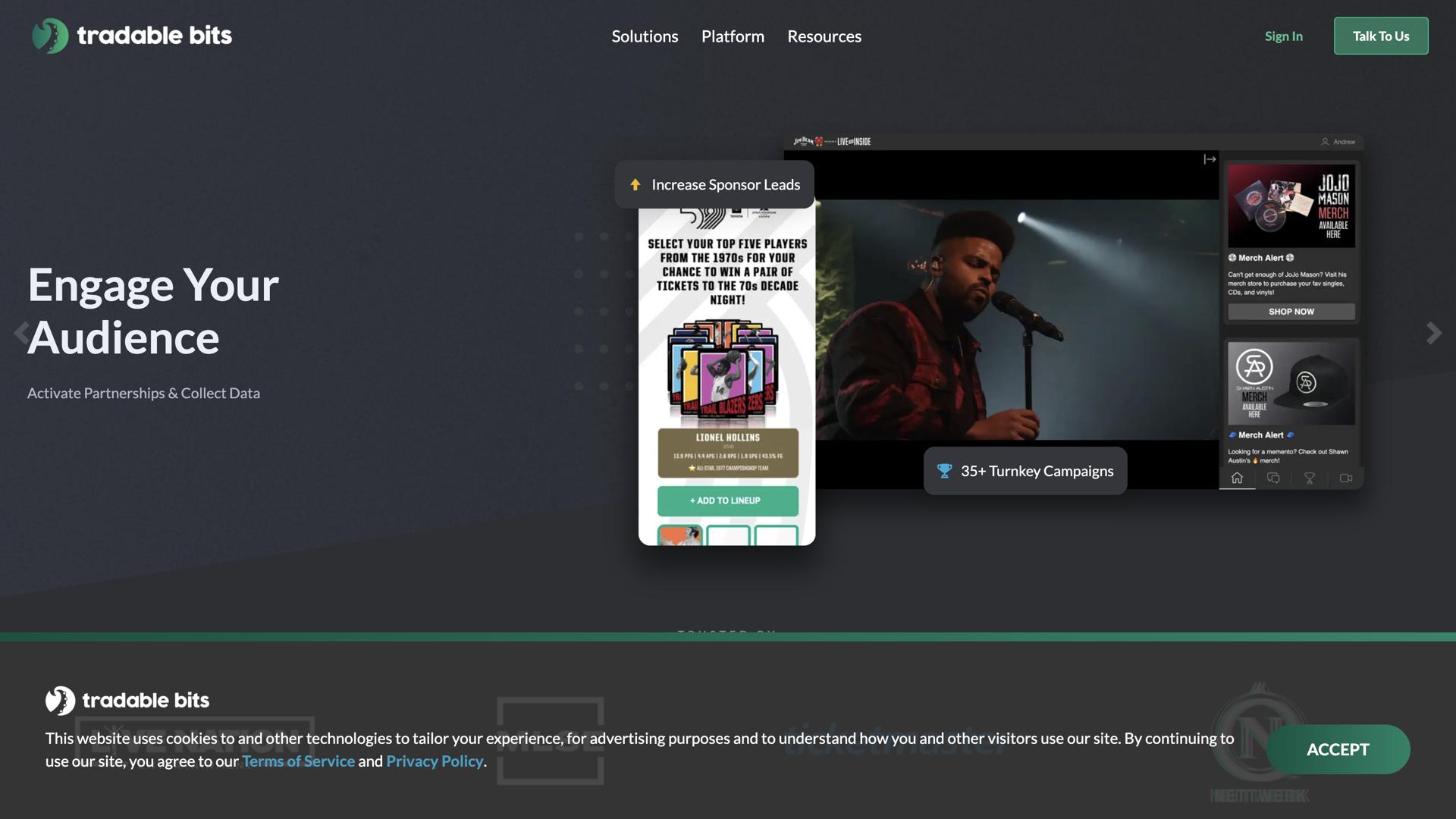Viewport: 1456px width, 819px height.
Task: Open the Privacy Policy link
Action: pos(435,761)
